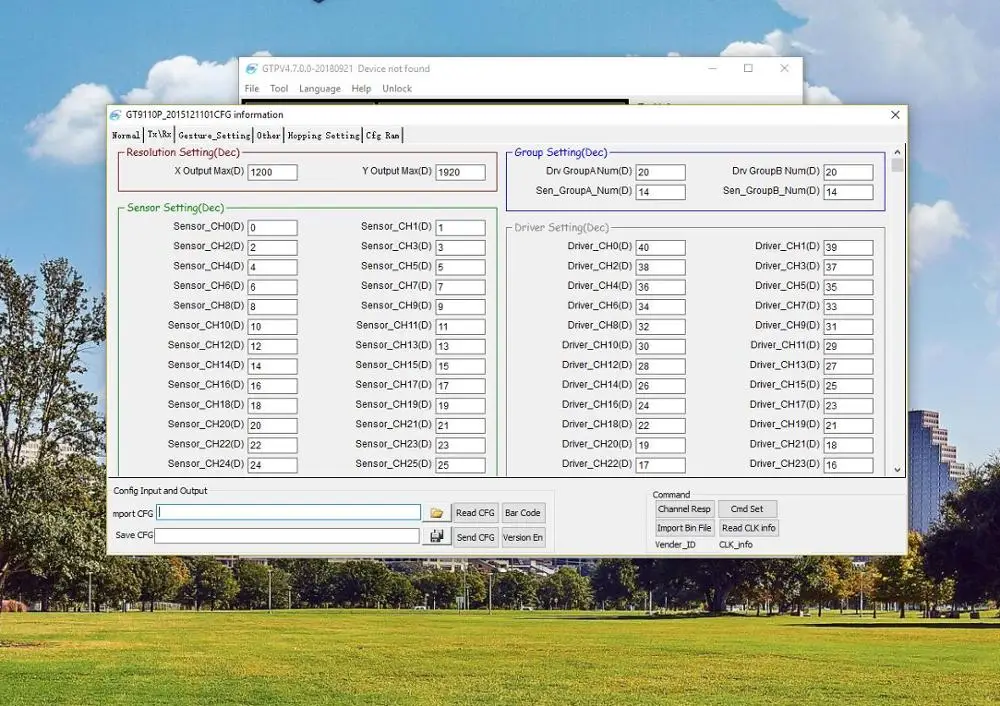Close the CFG information dialog

click(895, 115)
